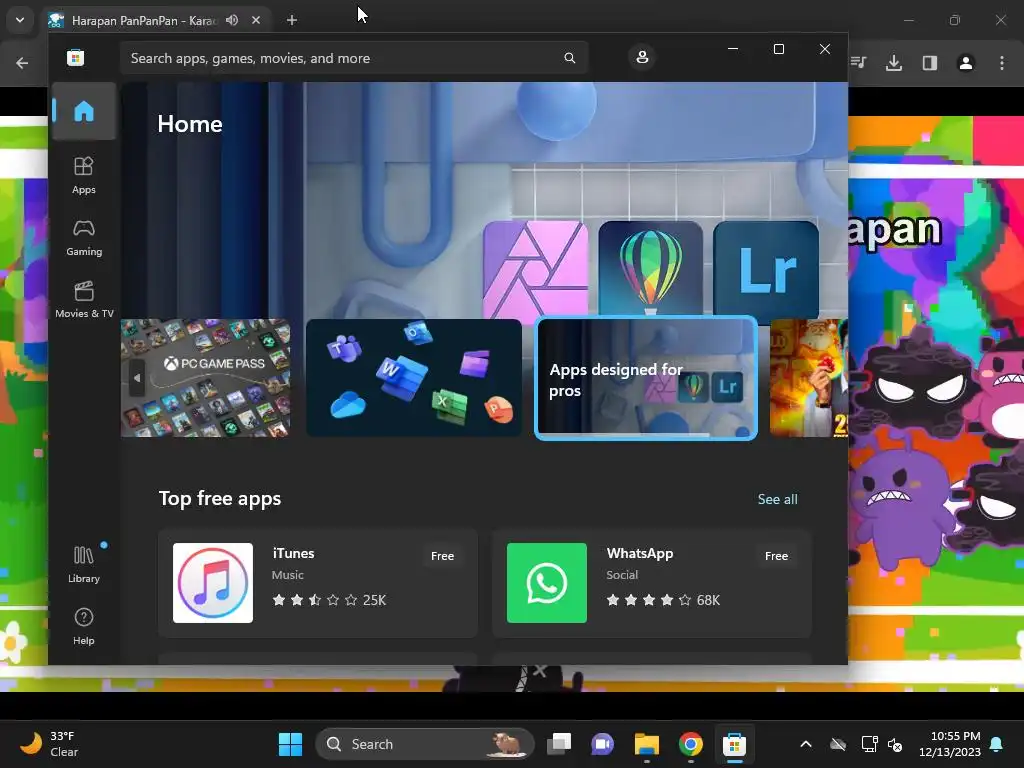Open the Affinity app icon in banner

pyautogui.click(x=536, y=271)
